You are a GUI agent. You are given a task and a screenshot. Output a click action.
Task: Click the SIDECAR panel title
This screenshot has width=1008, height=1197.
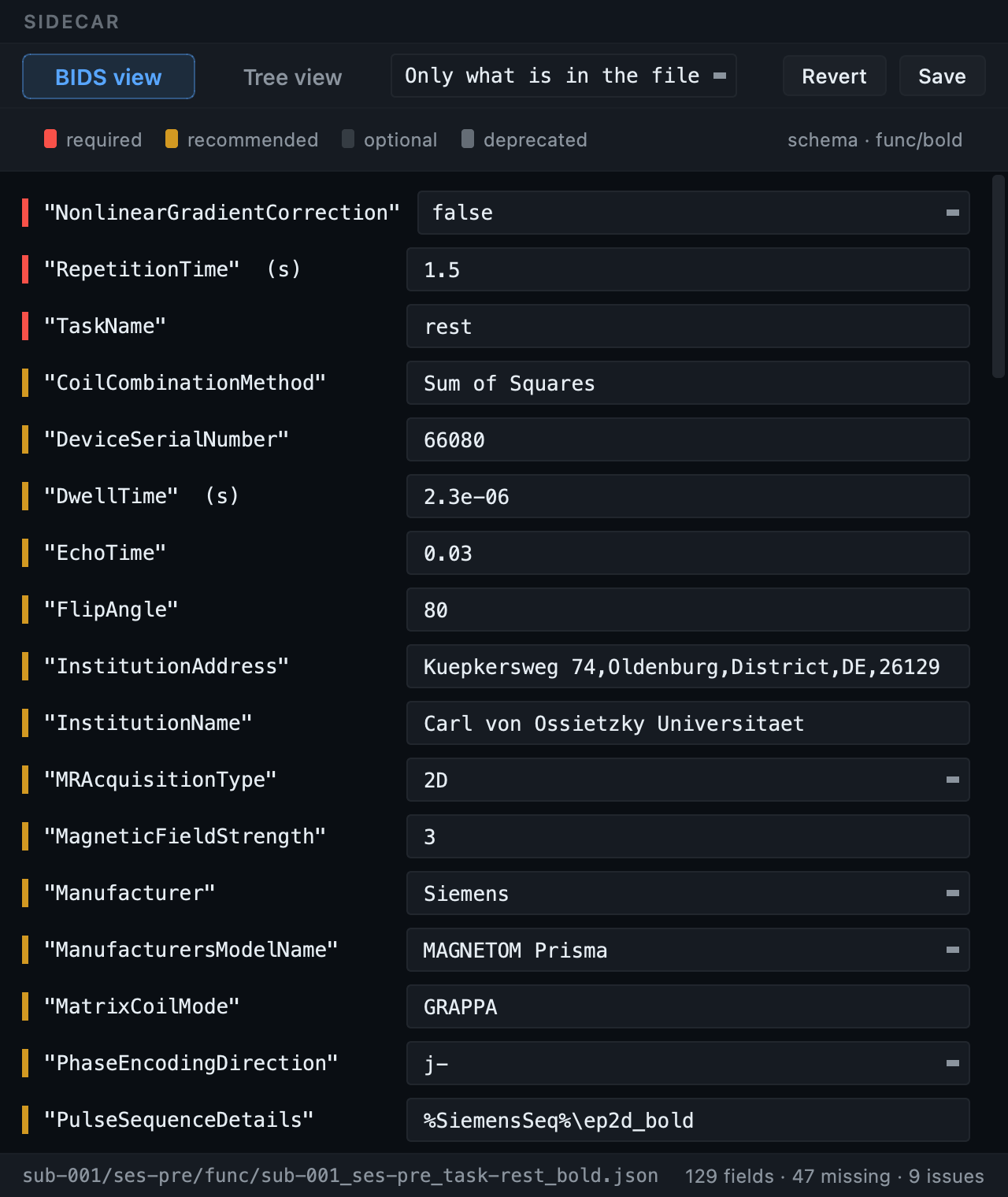coord(72,22)
